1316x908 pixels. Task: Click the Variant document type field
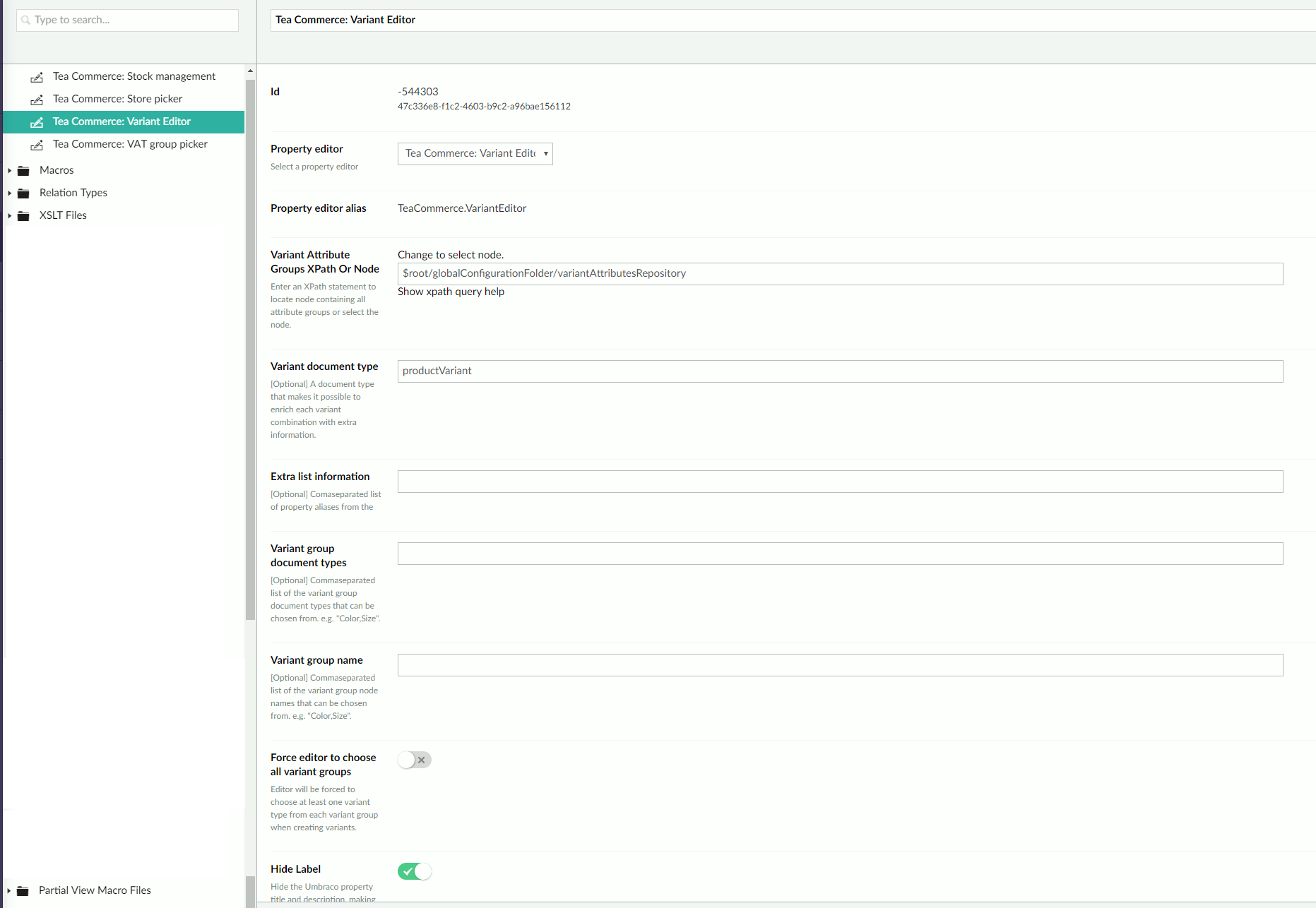(840, 371)
